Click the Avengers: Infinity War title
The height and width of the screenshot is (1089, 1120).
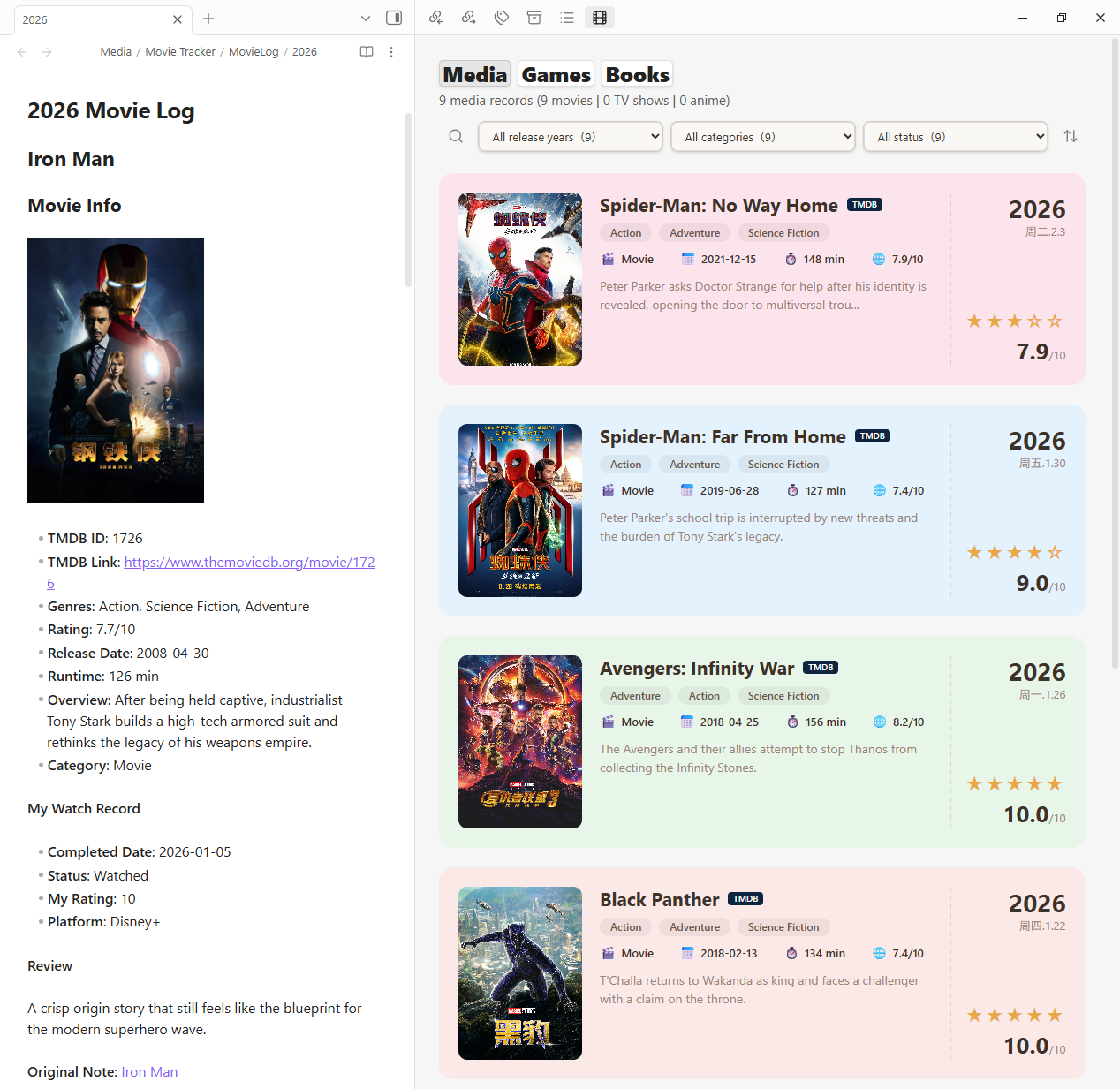pos(697,669)
